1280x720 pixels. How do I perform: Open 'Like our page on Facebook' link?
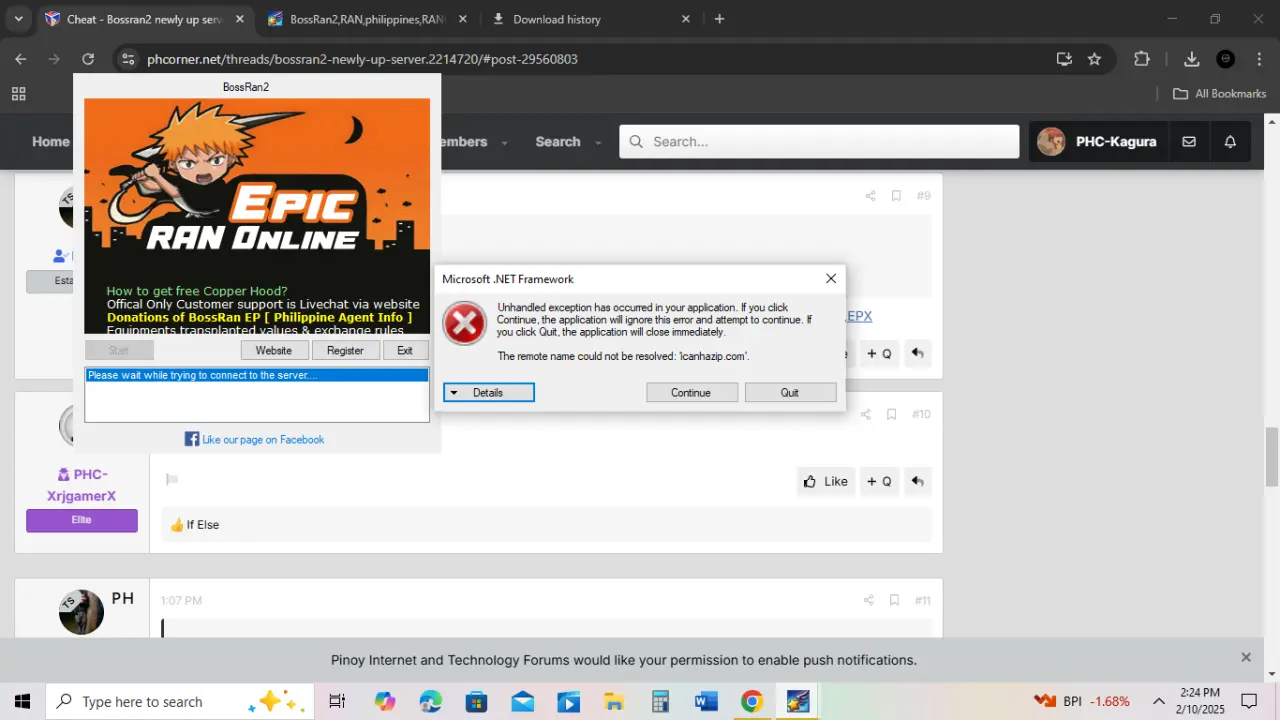(x=263, y=439)
